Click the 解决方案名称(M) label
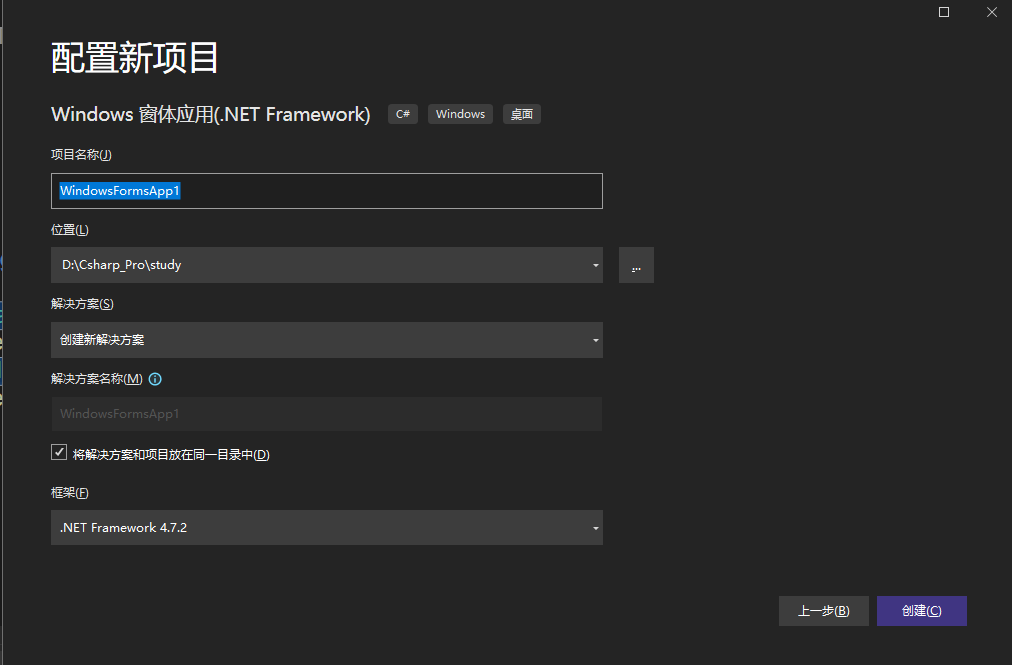 pos(97,379)
